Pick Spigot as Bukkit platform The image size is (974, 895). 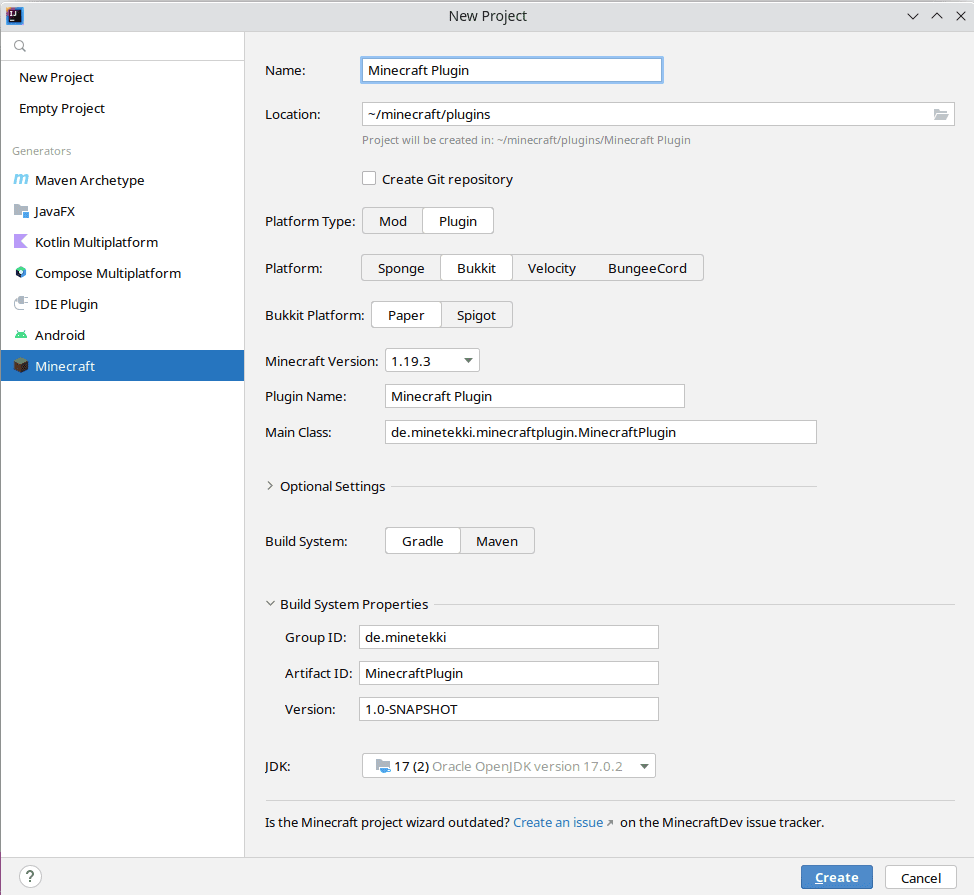coord(476,316)
